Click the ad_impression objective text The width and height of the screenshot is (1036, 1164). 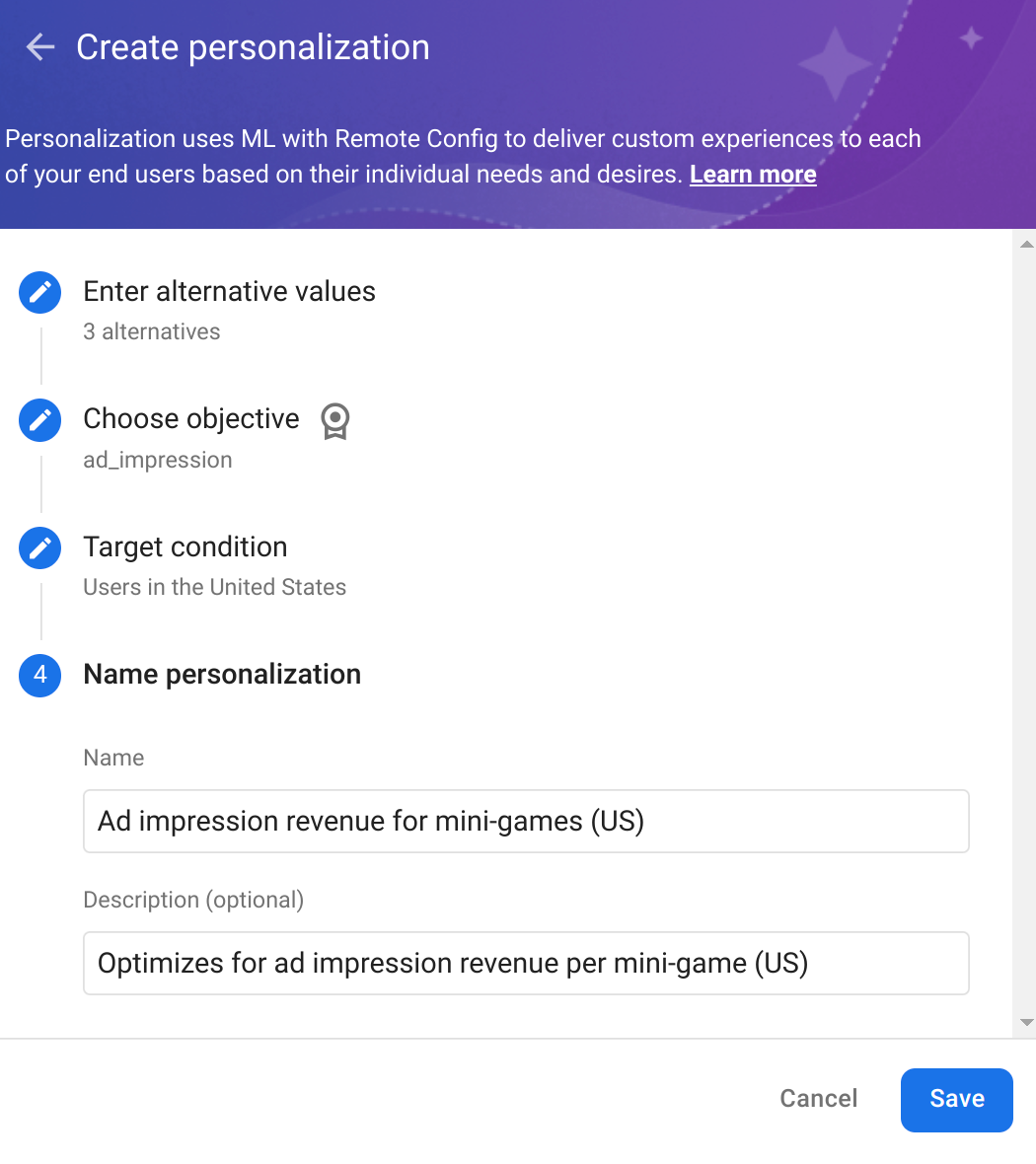coord(158,460)
